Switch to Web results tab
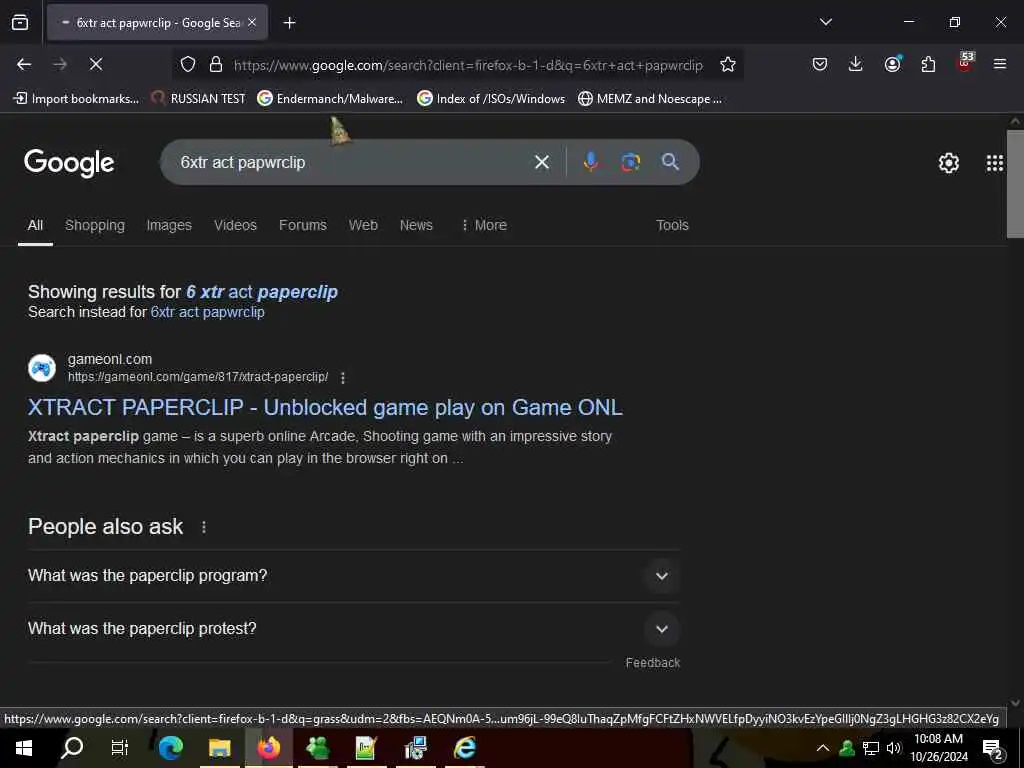 (363, 225)
